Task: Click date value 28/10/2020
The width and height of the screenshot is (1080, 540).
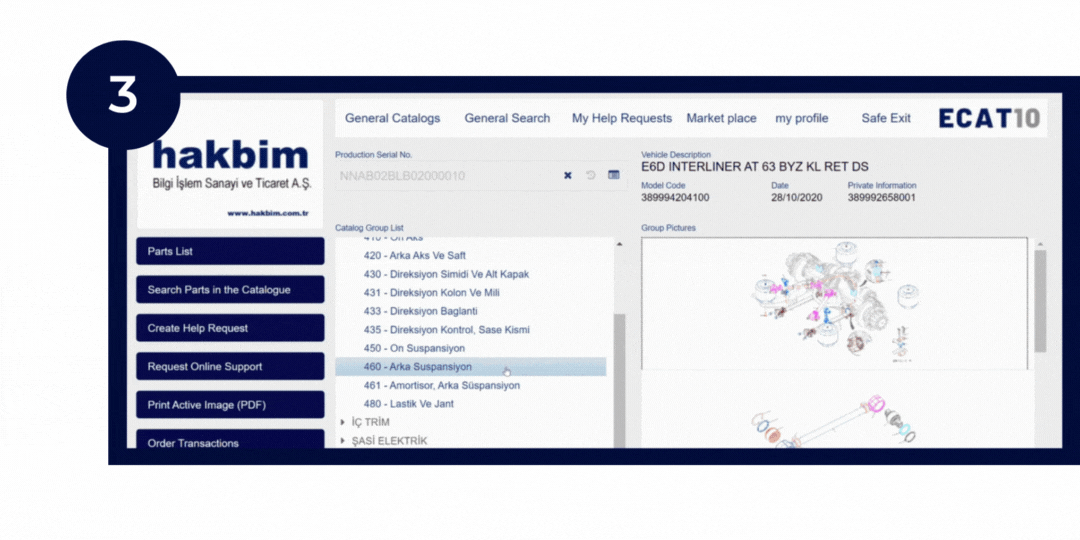Action: point(798,198)
